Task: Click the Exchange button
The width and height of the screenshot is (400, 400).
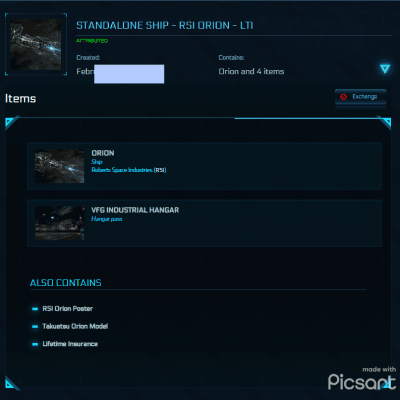Action: [361, 97]
